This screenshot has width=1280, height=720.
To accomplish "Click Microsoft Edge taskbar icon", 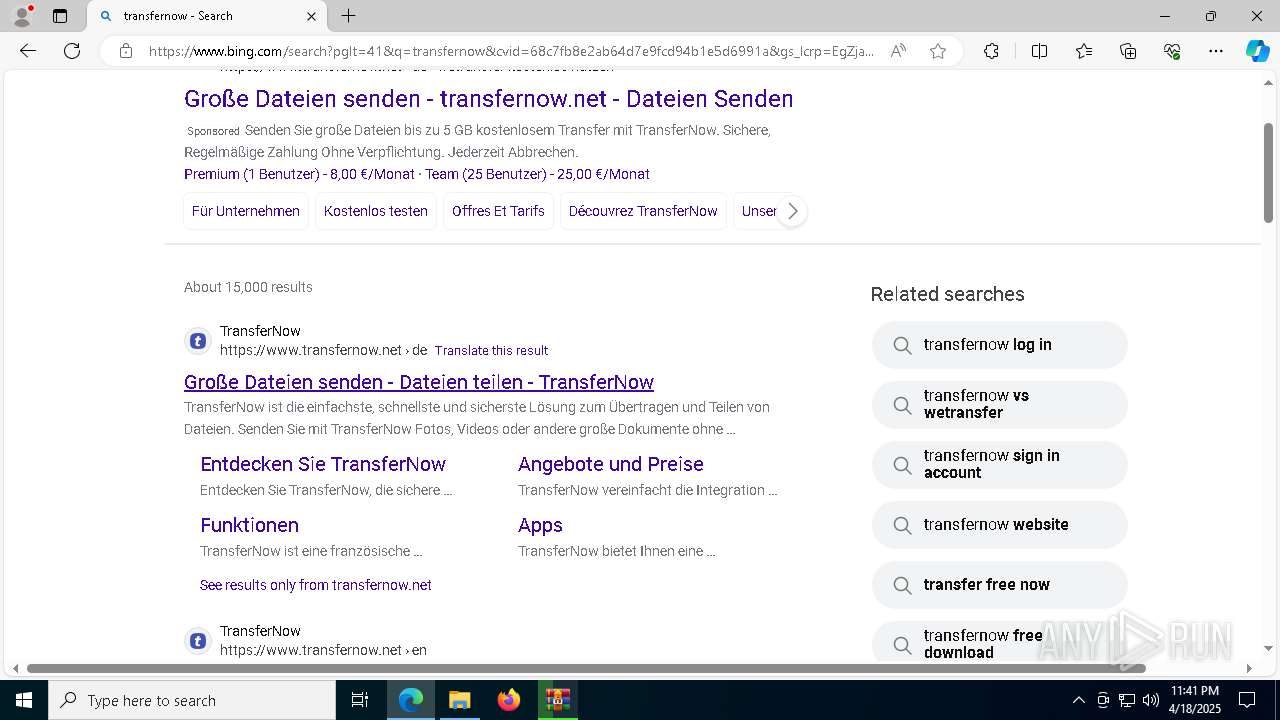I will click(411, 700).
